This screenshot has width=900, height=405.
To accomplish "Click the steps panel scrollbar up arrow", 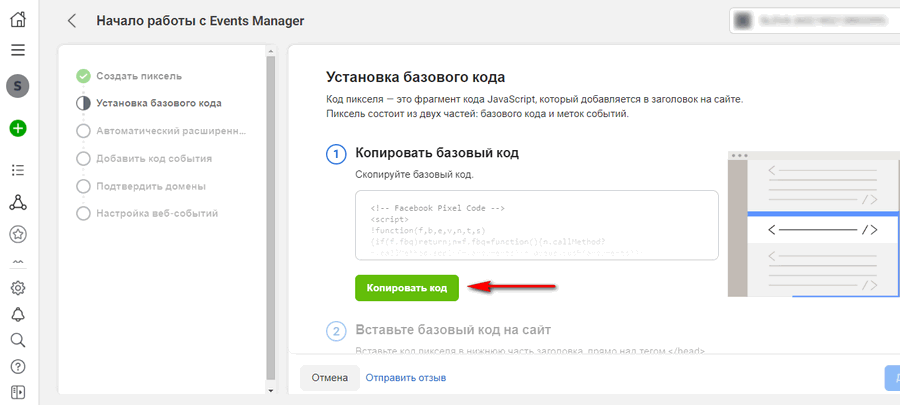I will (x=271, y=50).
